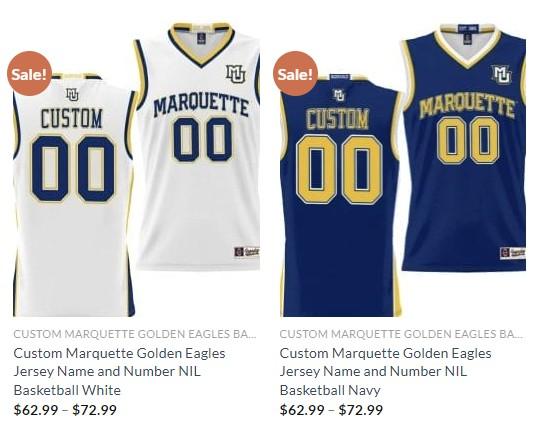
Task: Click the brand tag on white jersey hem
Action: [247, 252]
